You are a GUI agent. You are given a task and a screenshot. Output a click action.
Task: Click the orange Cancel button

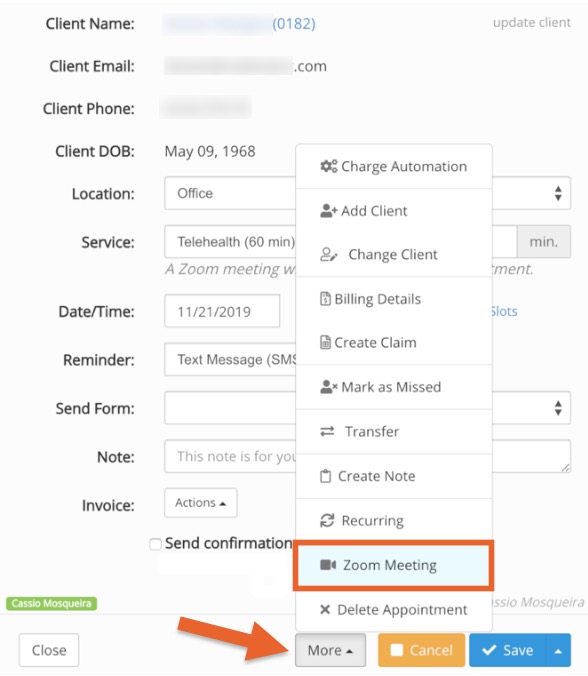(x=422, y=650)
